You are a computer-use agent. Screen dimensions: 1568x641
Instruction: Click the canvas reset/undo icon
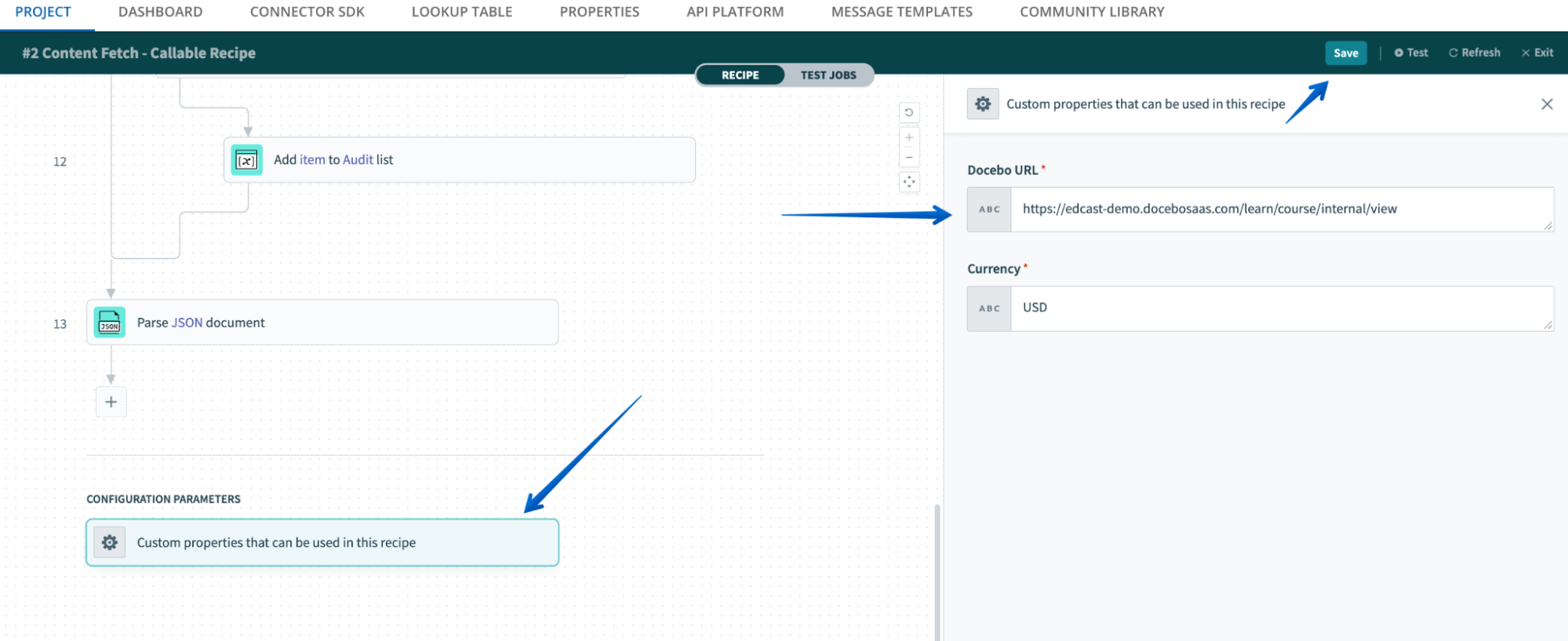point(909,112)
